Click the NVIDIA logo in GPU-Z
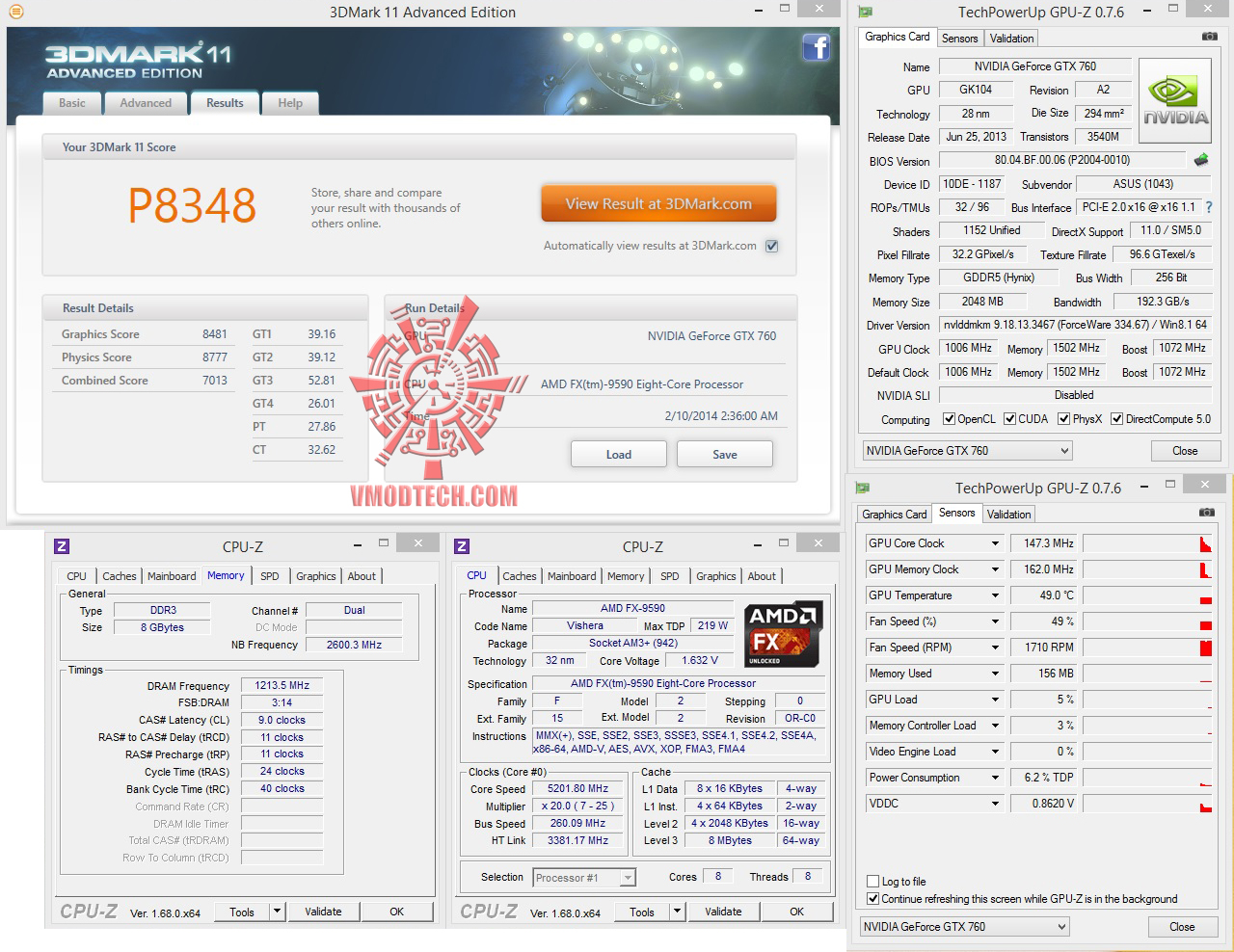The height and width of the screenshot is (952, 1234). click(x=1175, y=101)
